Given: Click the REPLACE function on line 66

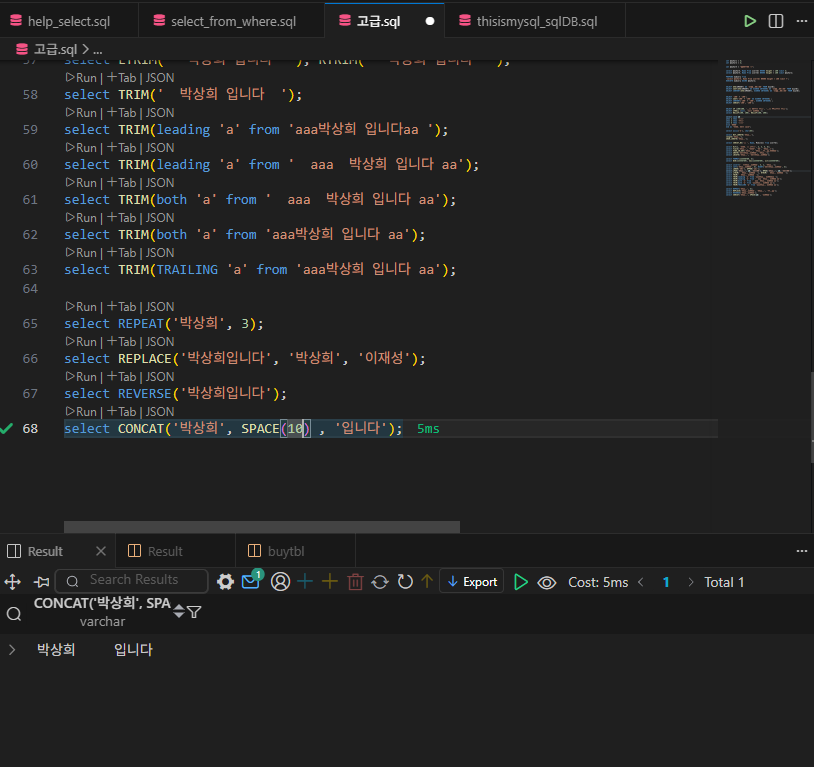Looking at the screenshot, I should click(144, 358).
